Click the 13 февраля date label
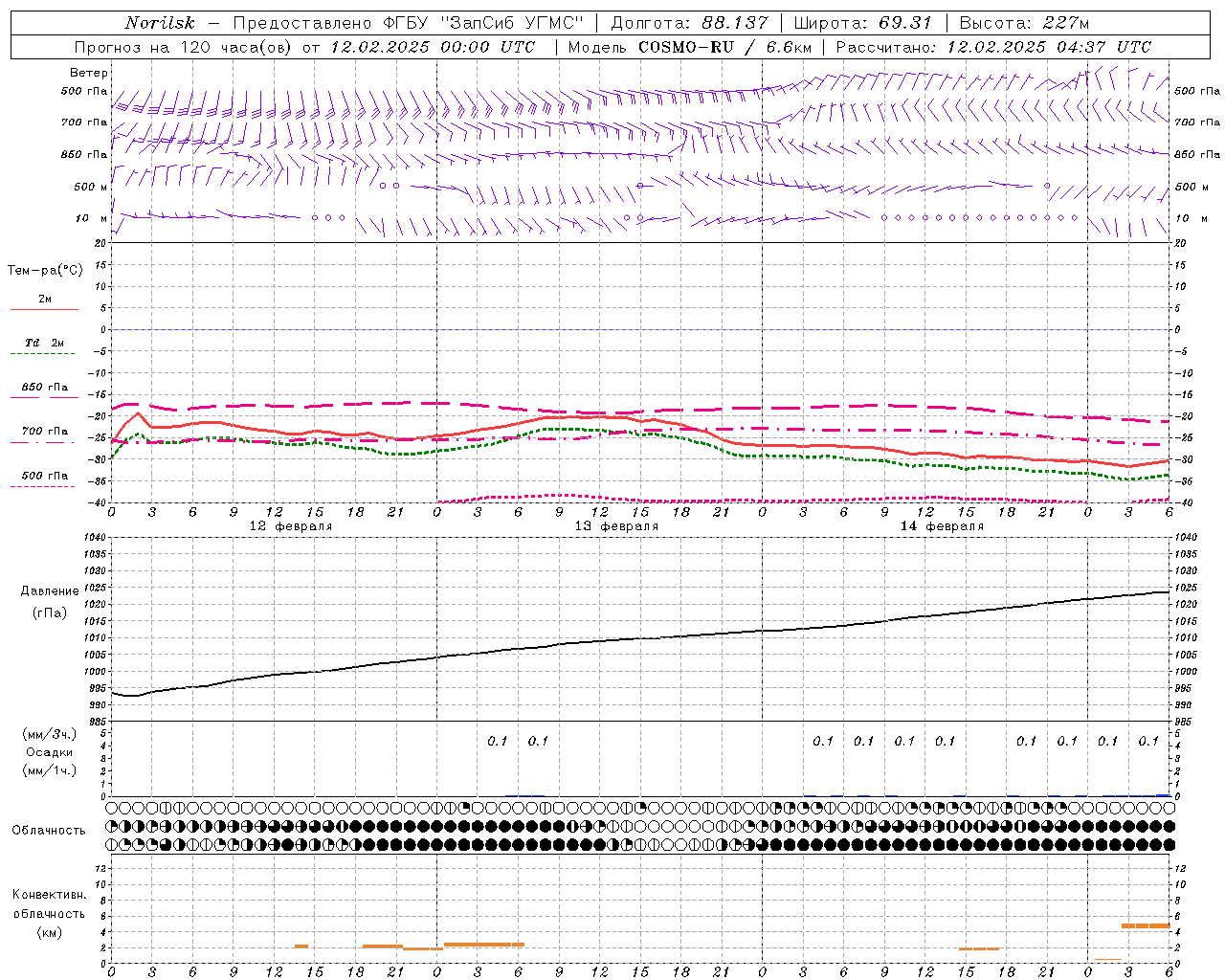This screenshot has width=1225, height=980. point(616,526)
